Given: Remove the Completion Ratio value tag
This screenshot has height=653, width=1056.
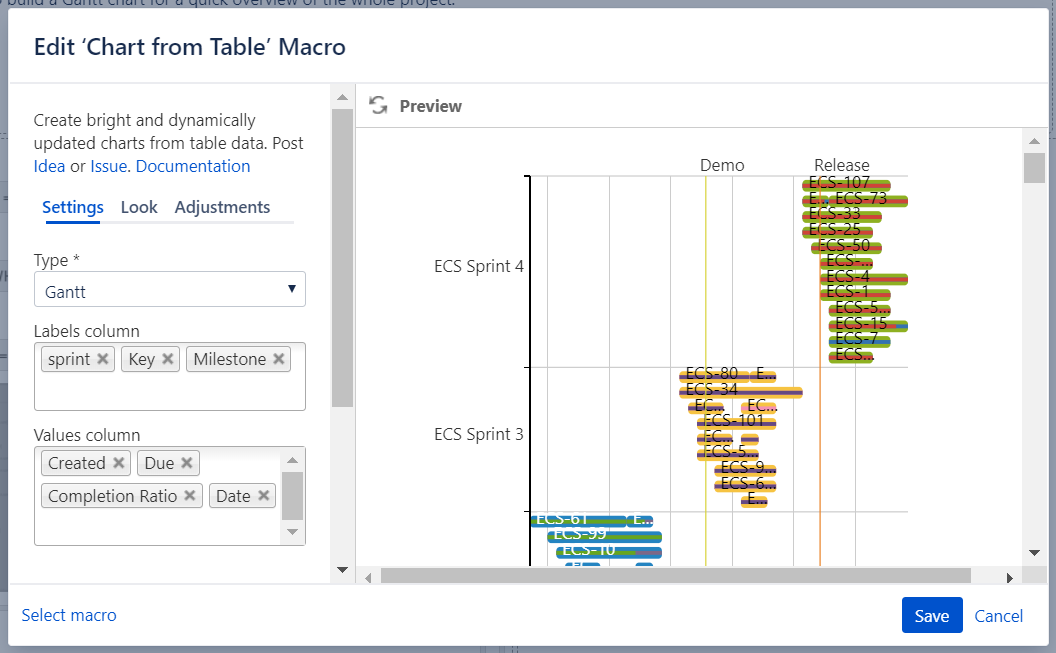Looking at the screenshot, I should [x=190, y=496].
